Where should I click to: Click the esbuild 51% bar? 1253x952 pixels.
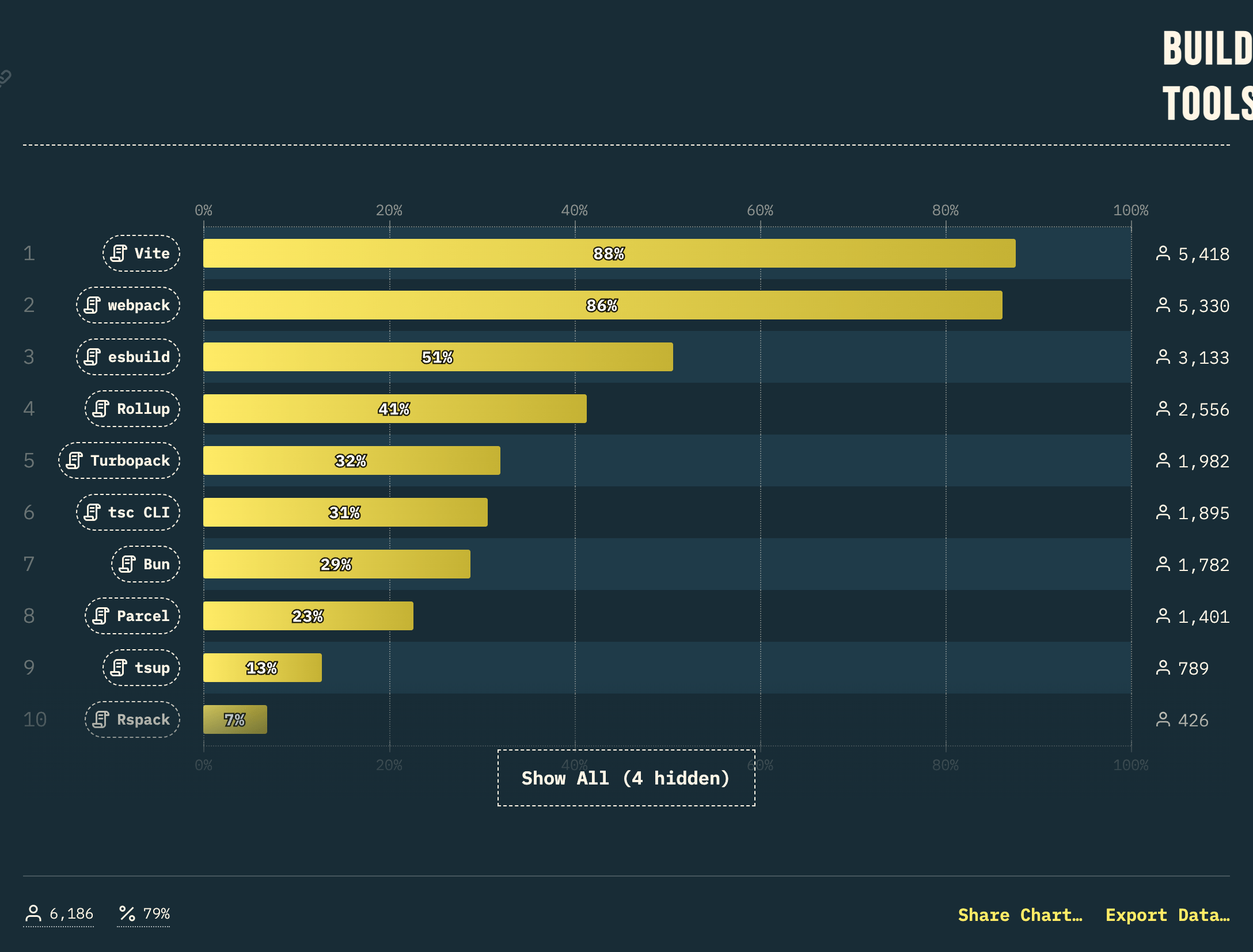[438, 357]
